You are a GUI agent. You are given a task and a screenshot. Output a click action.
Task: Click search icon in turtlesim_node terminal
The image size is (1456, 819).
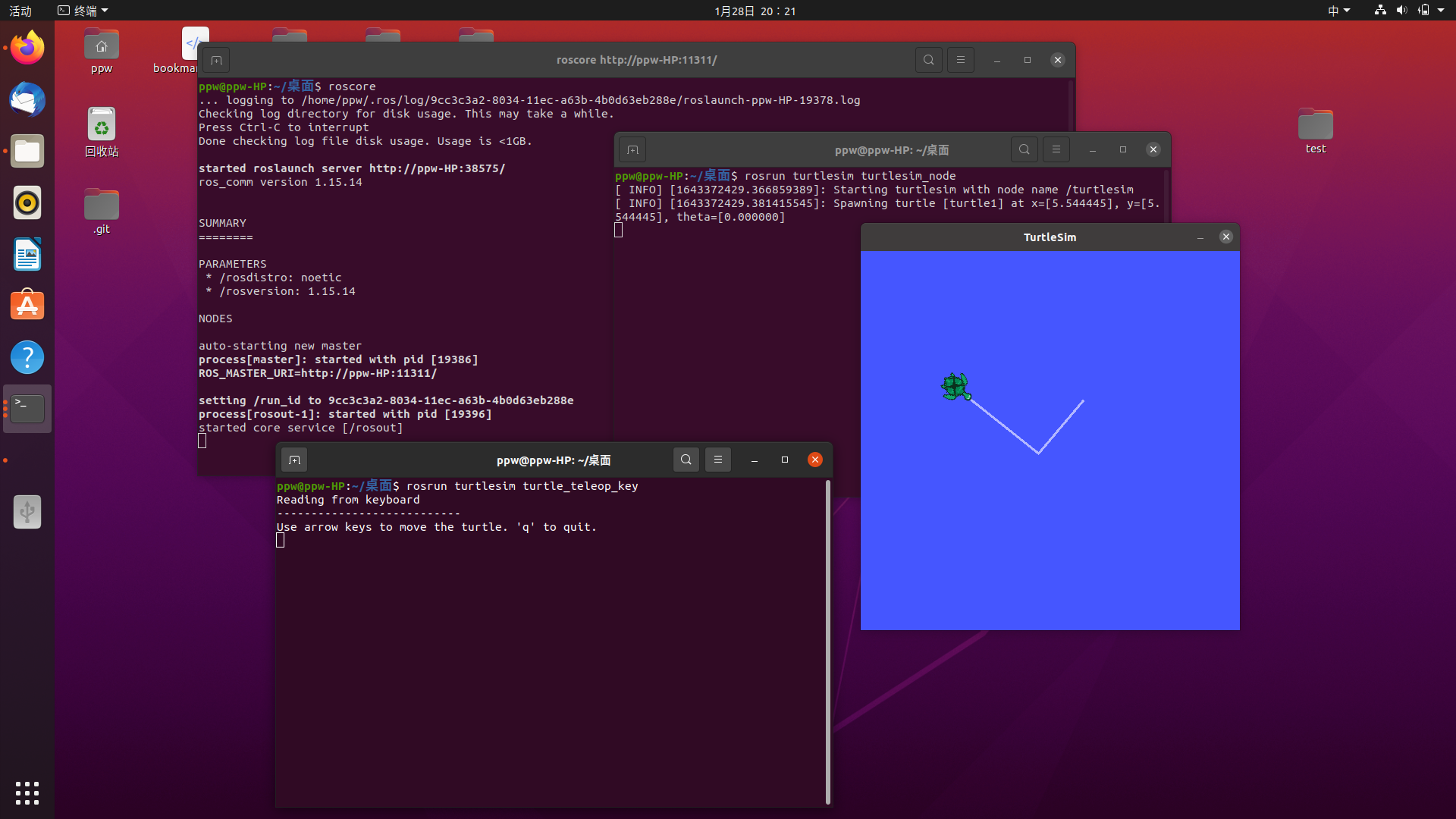tap(1024, 149)
